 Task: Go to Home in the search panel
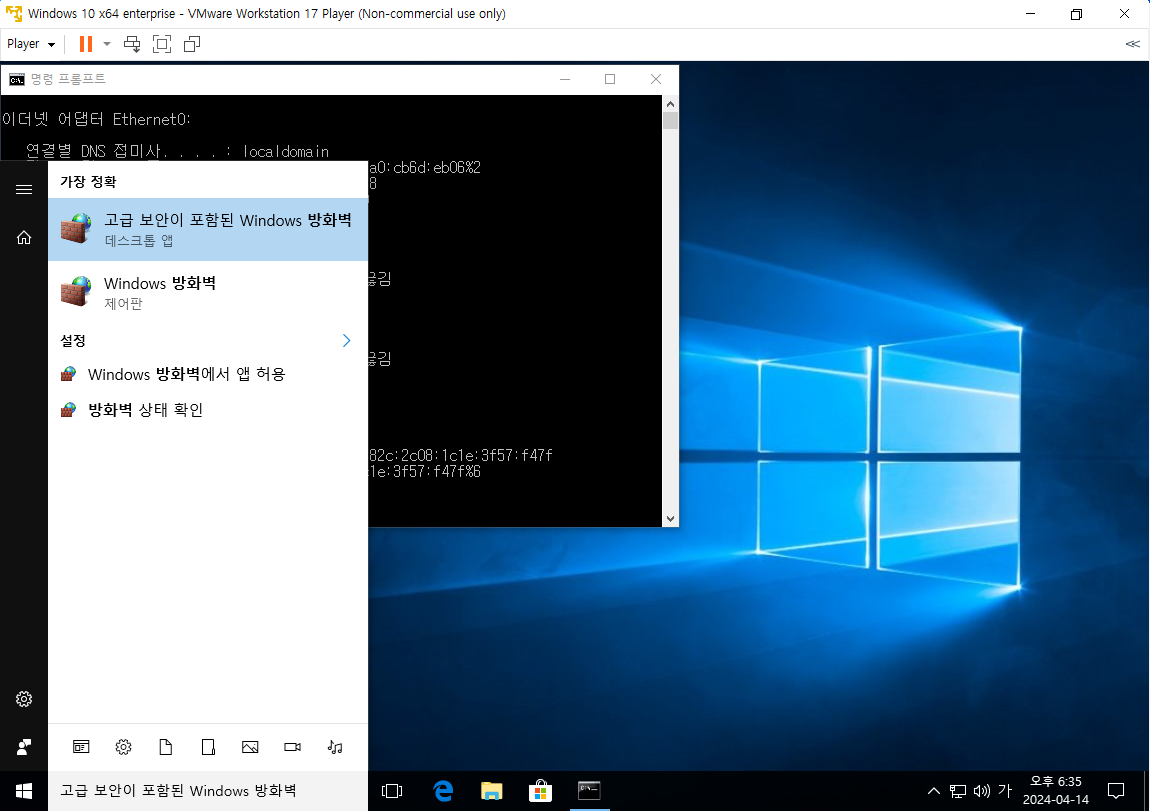[x=23, y=238]
